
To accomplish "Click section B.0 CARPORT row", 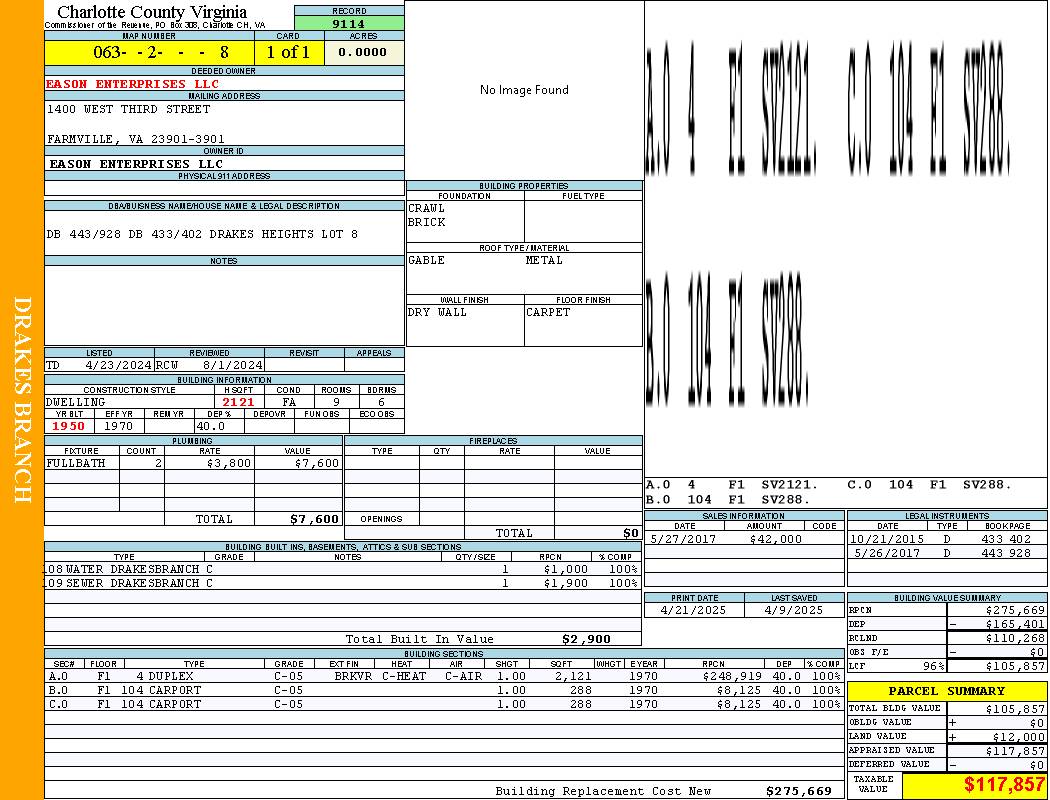I will (x=445, y=690).
